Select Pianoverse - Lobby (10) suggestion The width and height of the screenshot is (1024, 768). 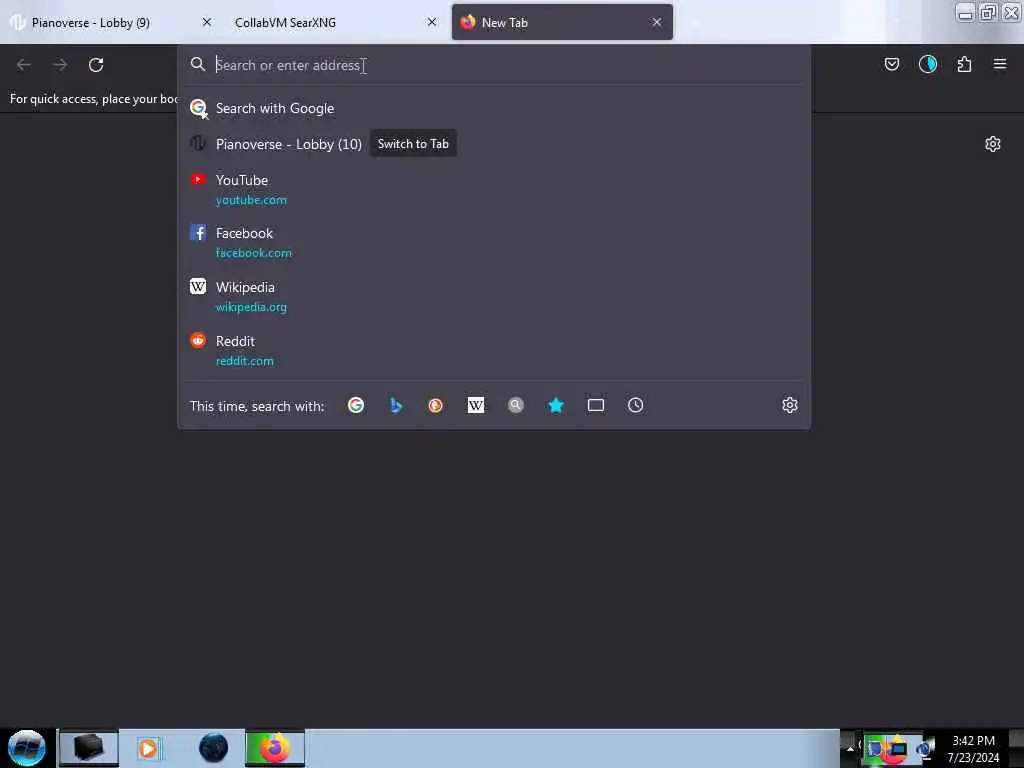[494, 144]
